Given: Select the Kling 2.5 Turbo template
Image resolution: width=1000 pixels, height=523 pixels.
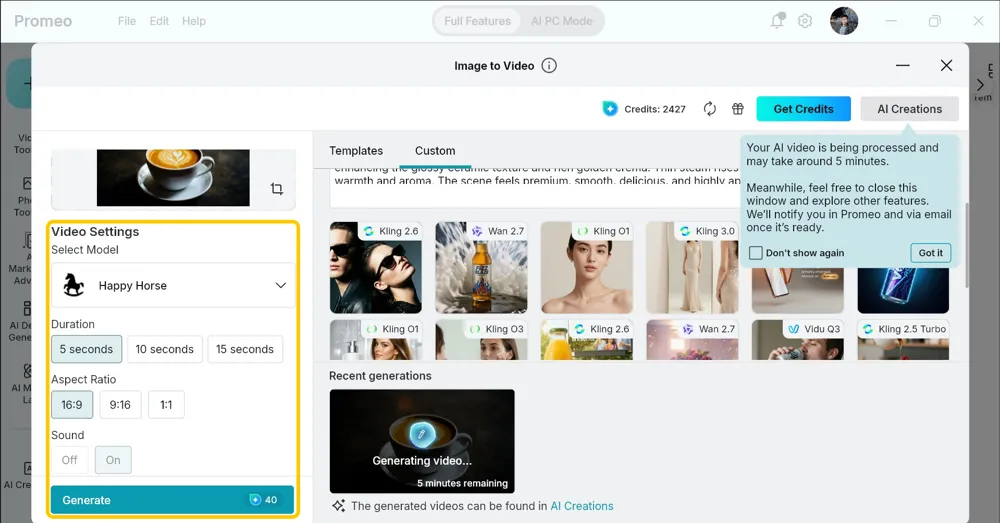Looking at the screenshot, I should click(903, 340).
